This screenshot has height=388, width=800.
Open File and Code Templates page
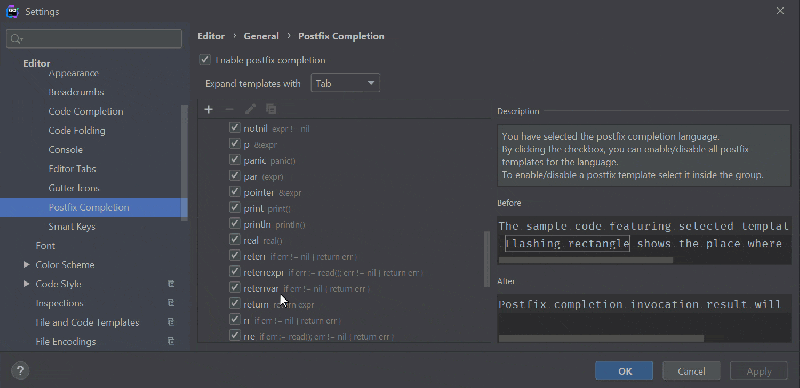tap(87, 323)
